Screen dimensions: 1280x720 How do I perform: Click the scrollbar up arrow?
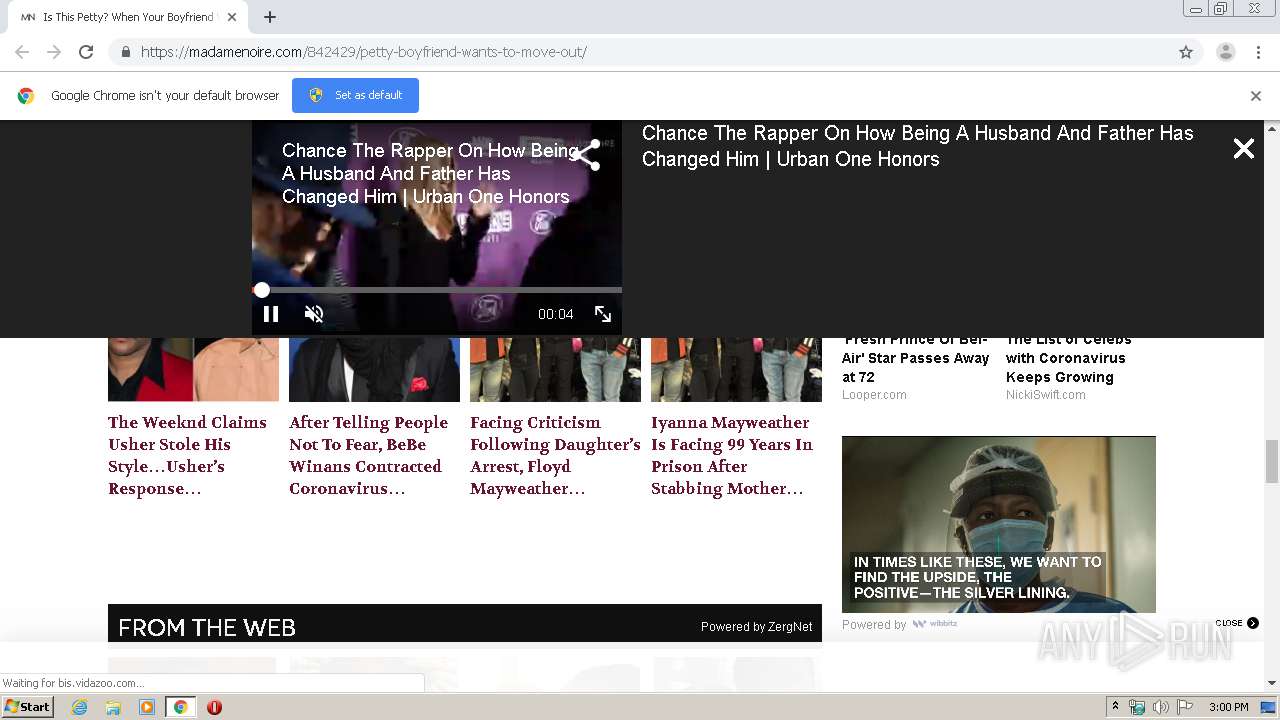click(1272, 129)
